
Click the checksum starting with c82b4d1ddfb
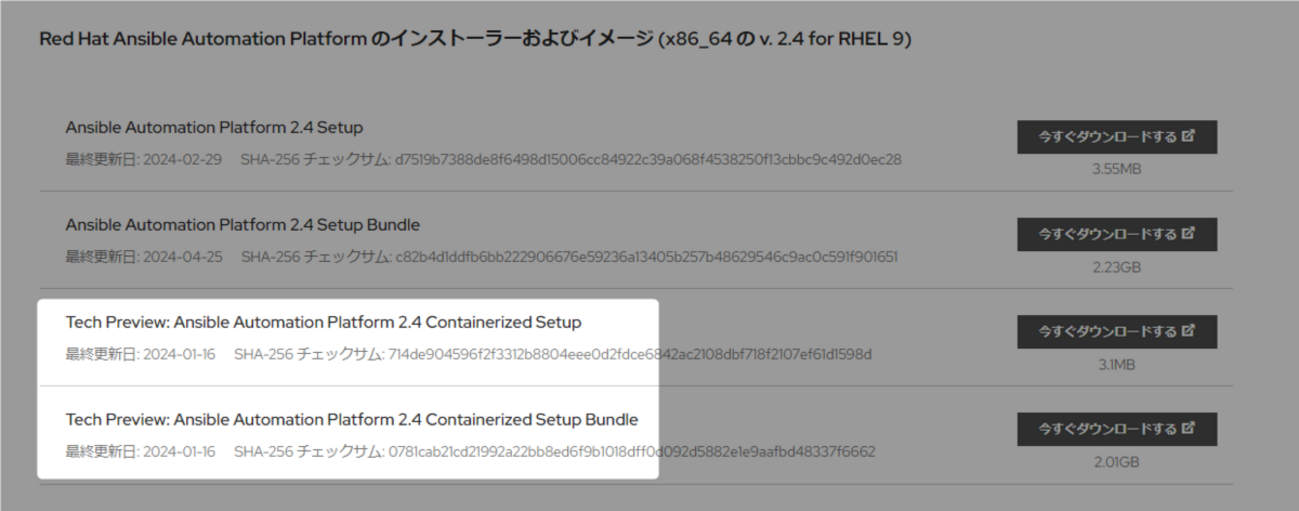coord(646,256)
